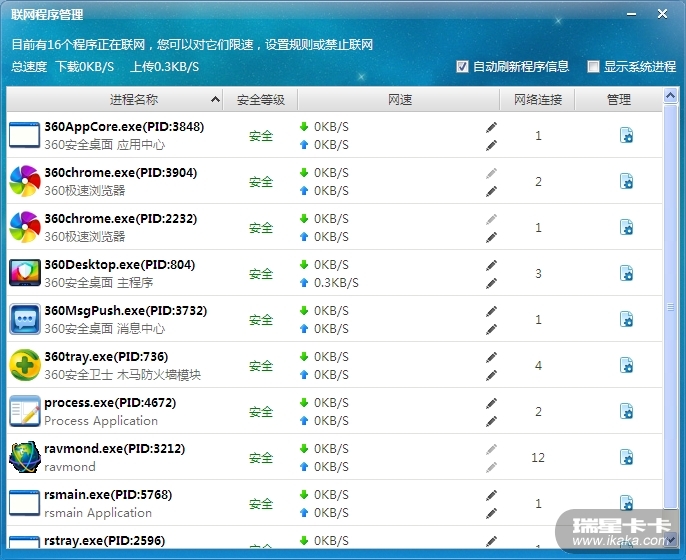Sort by 网络连接 column header
The image size is (686, 560).
coord(538,99)
